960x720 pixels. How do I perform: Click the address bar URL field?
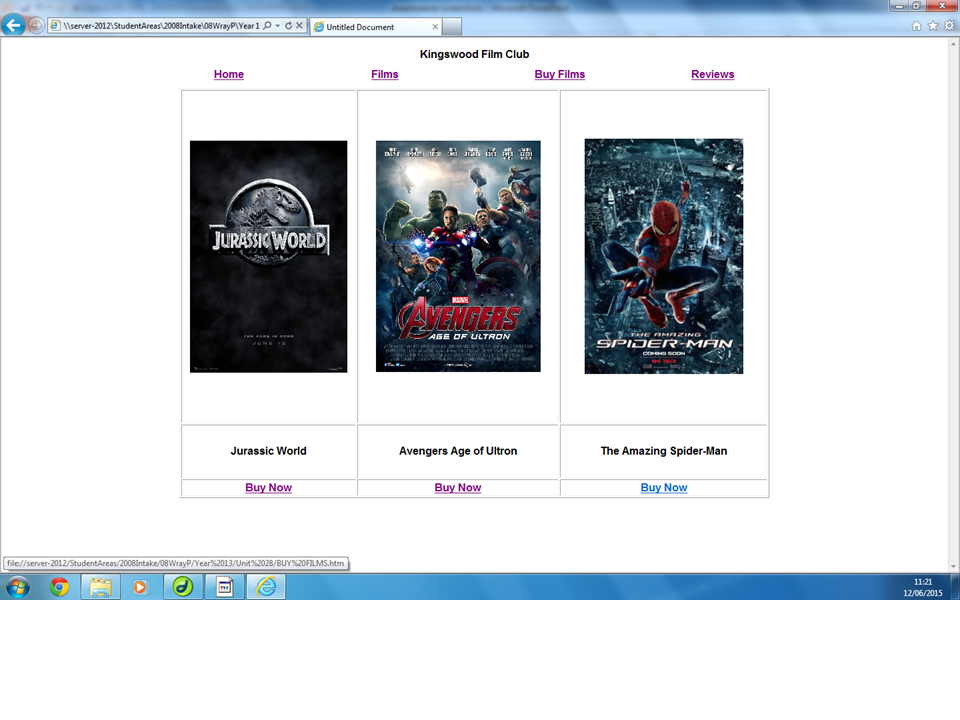[x=162, y=26]
